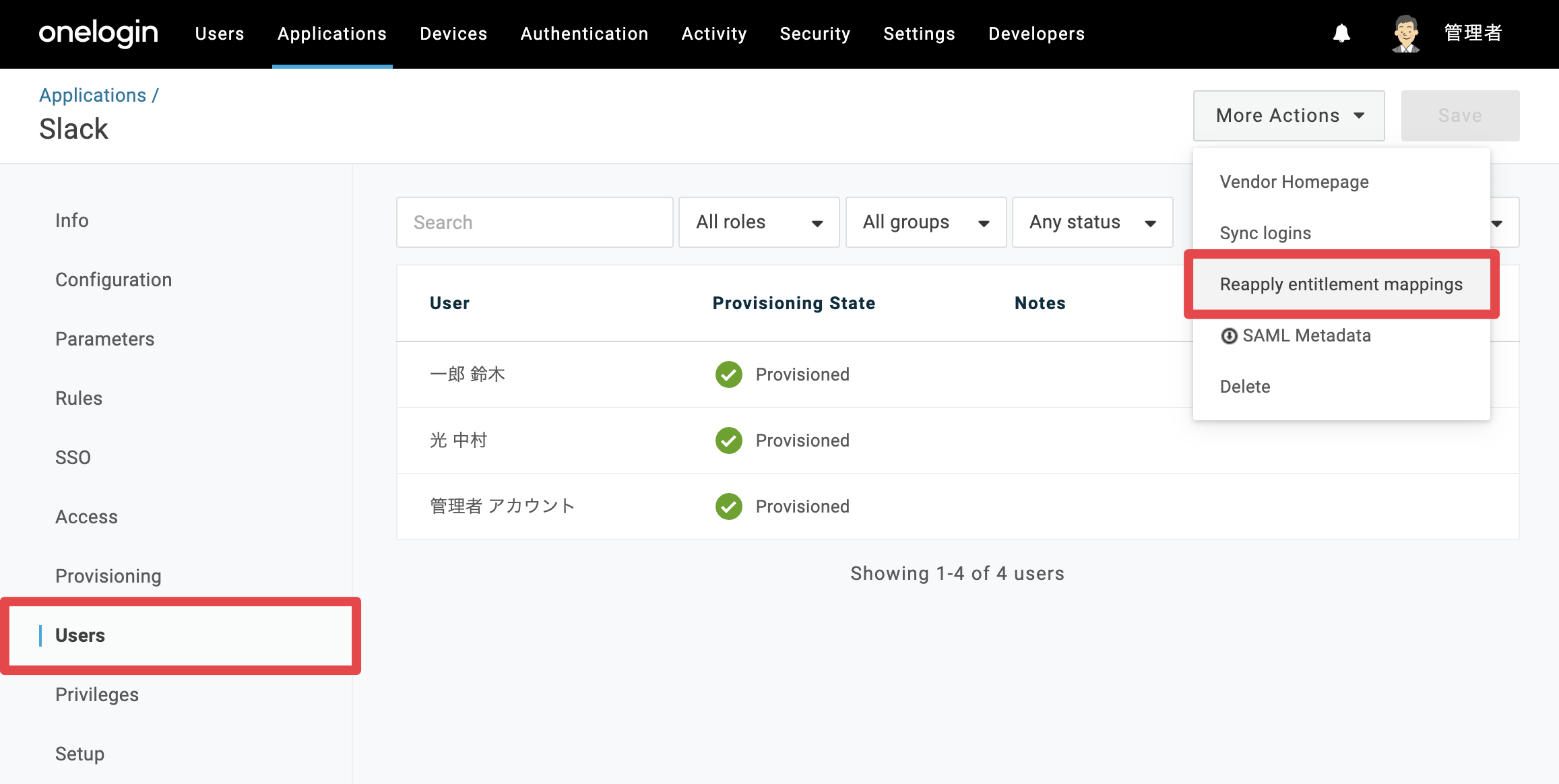
Task: Open the Applications navigation menu
Action: [x=332, y=34]
